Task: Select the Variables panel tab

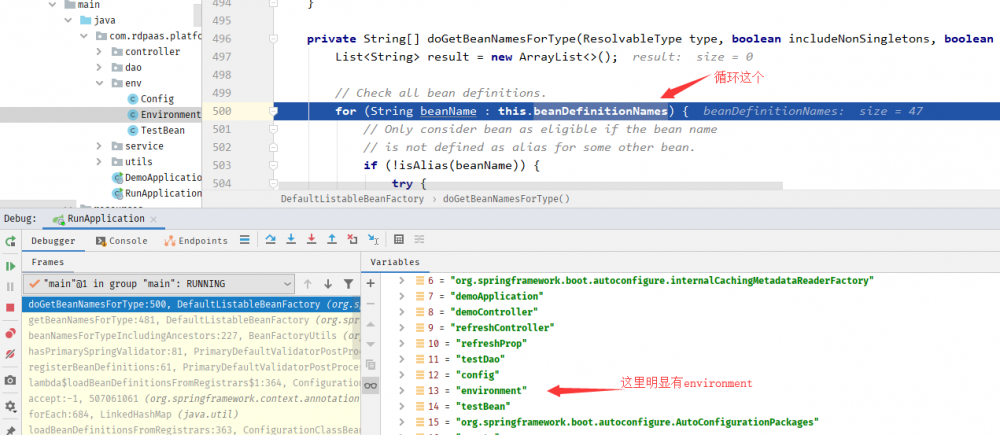Action: coord(395,262)
